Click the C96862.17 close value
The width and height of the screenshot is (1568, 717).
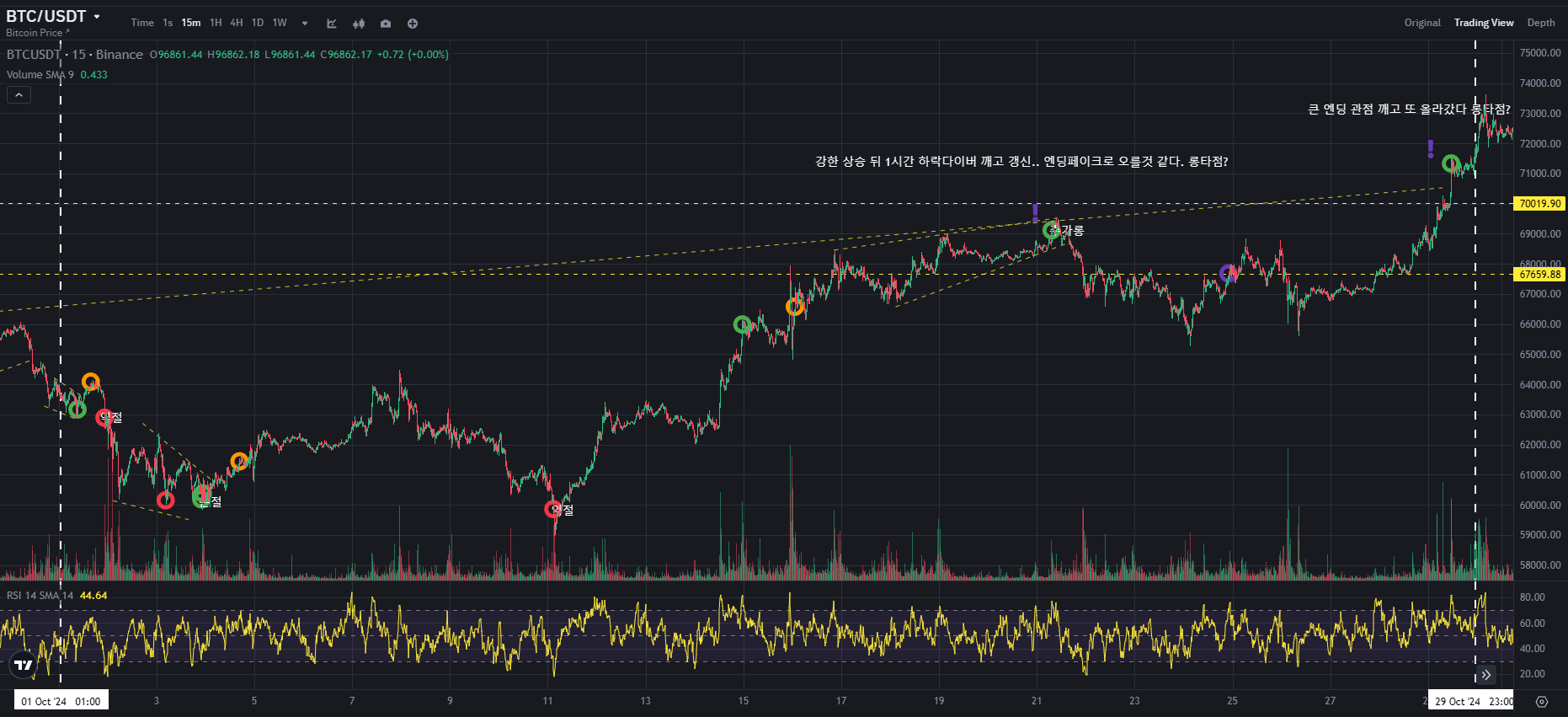(x=346, y=55)
